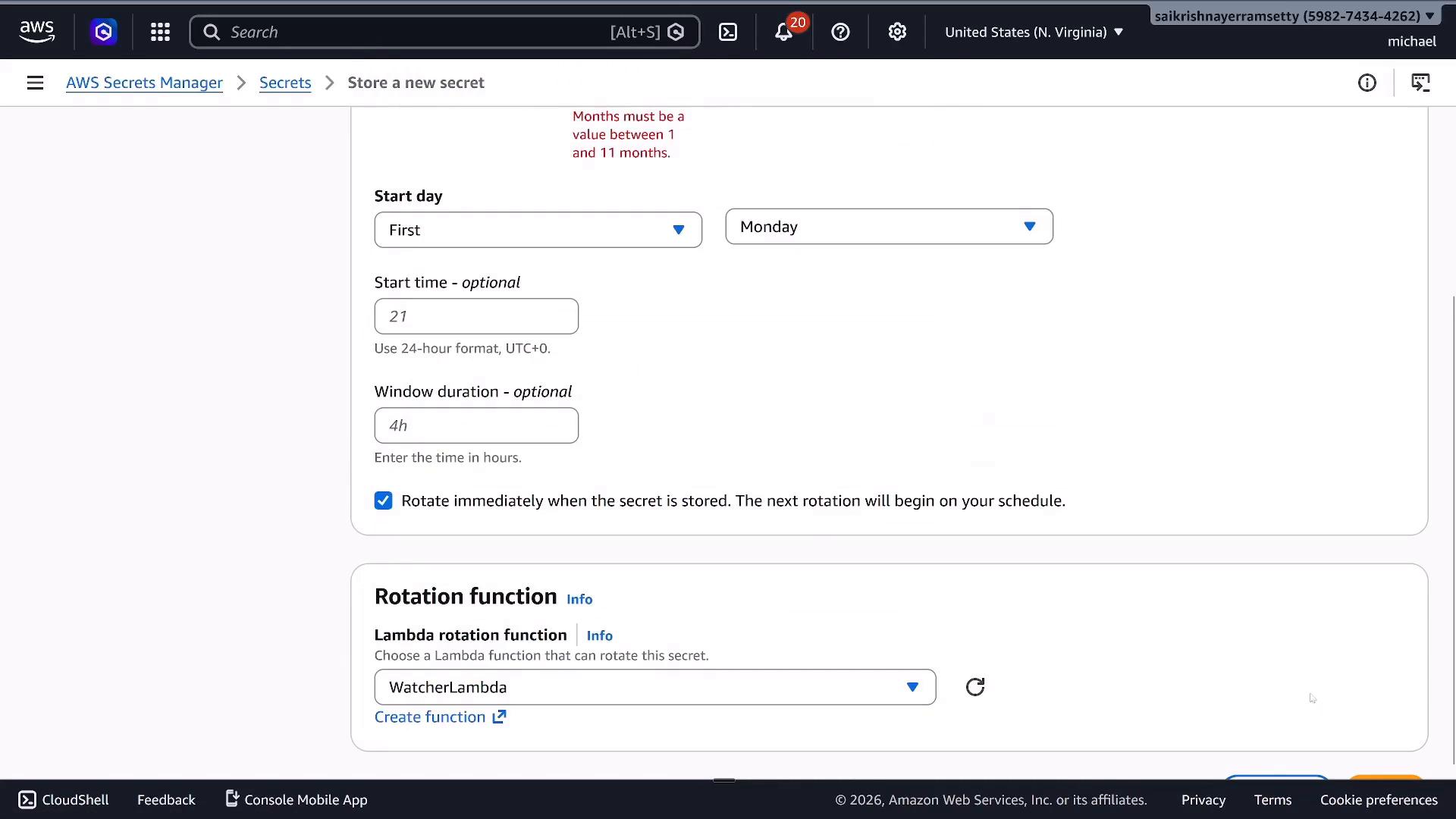Open the Monday weekday dropdown
The image size is (1456, 819).
889,227
